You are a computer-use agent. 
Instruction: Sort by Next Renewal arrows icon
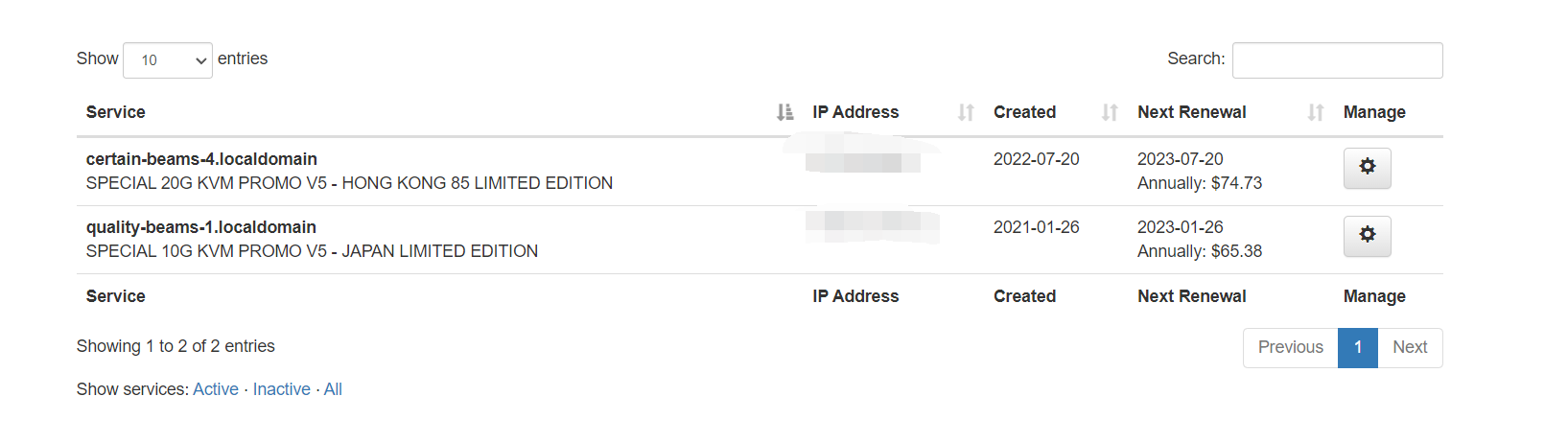pos(1316,112)
